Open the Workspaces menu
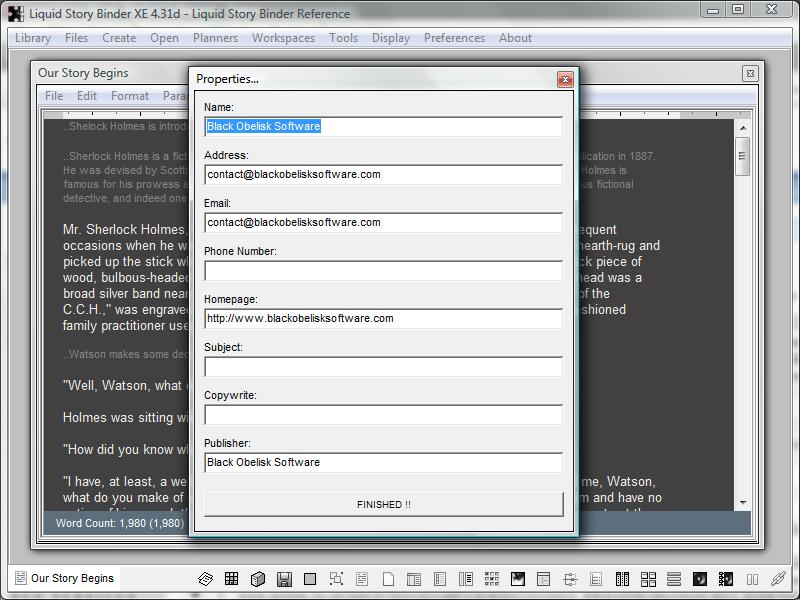 283,38
